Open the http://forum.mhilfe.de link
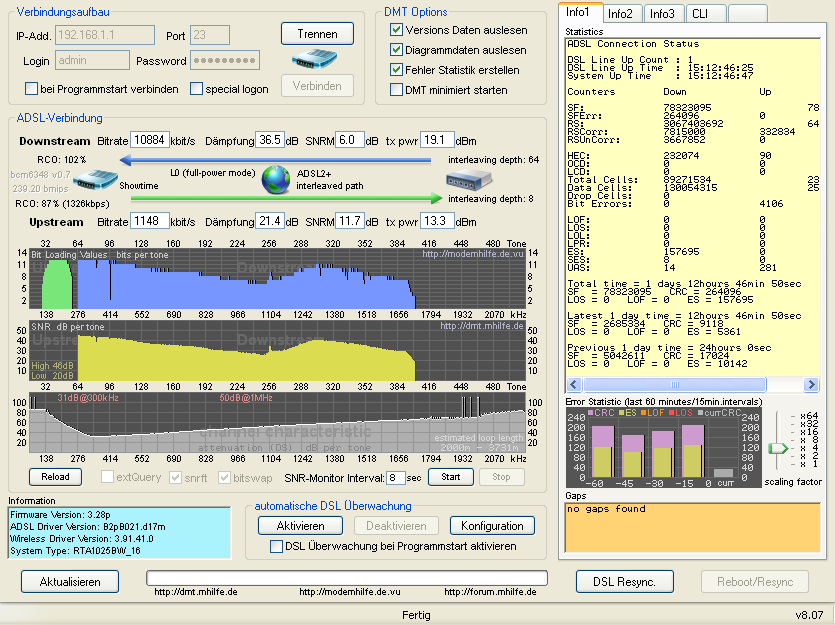835x625 pixels. tap(490, 592)
